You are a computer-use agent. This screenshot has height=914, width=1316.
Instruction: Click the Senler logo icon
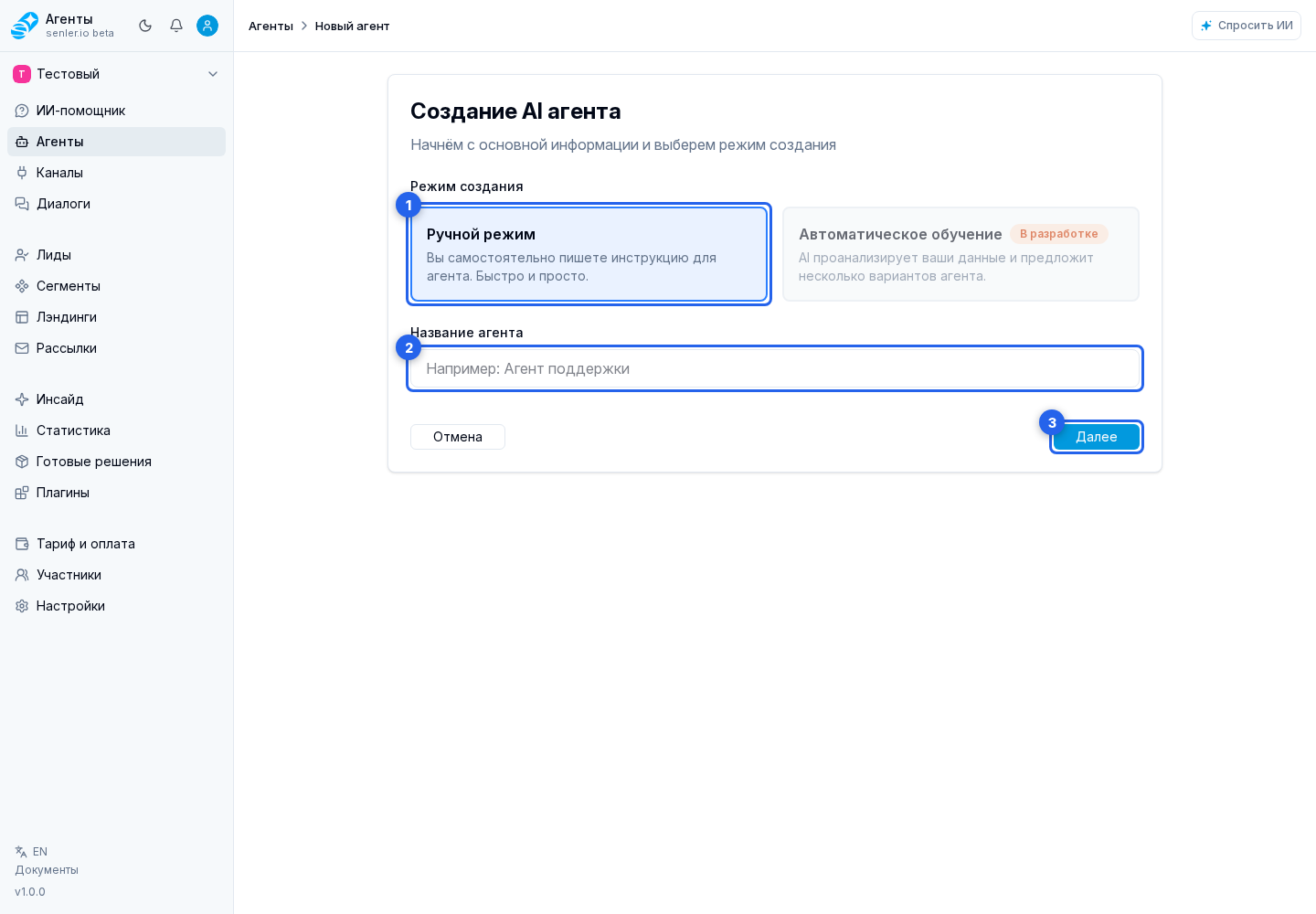coord(25,26)
